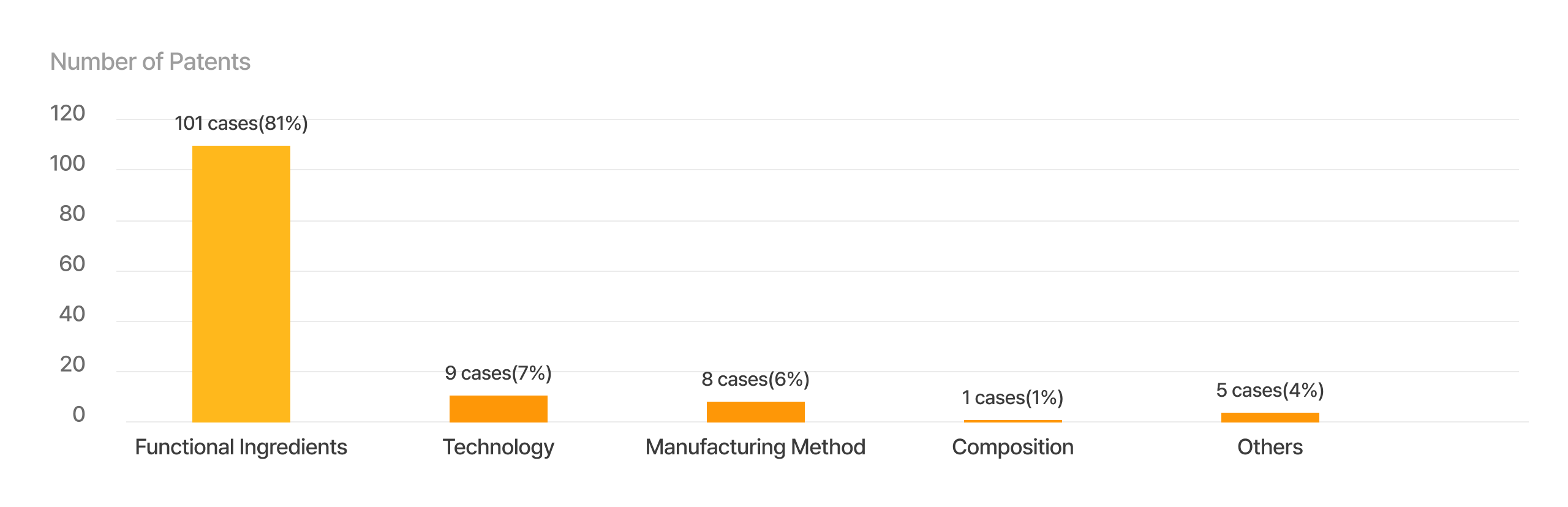Select the "5 cases(4%)" data label

click(x=1270, y=390)
